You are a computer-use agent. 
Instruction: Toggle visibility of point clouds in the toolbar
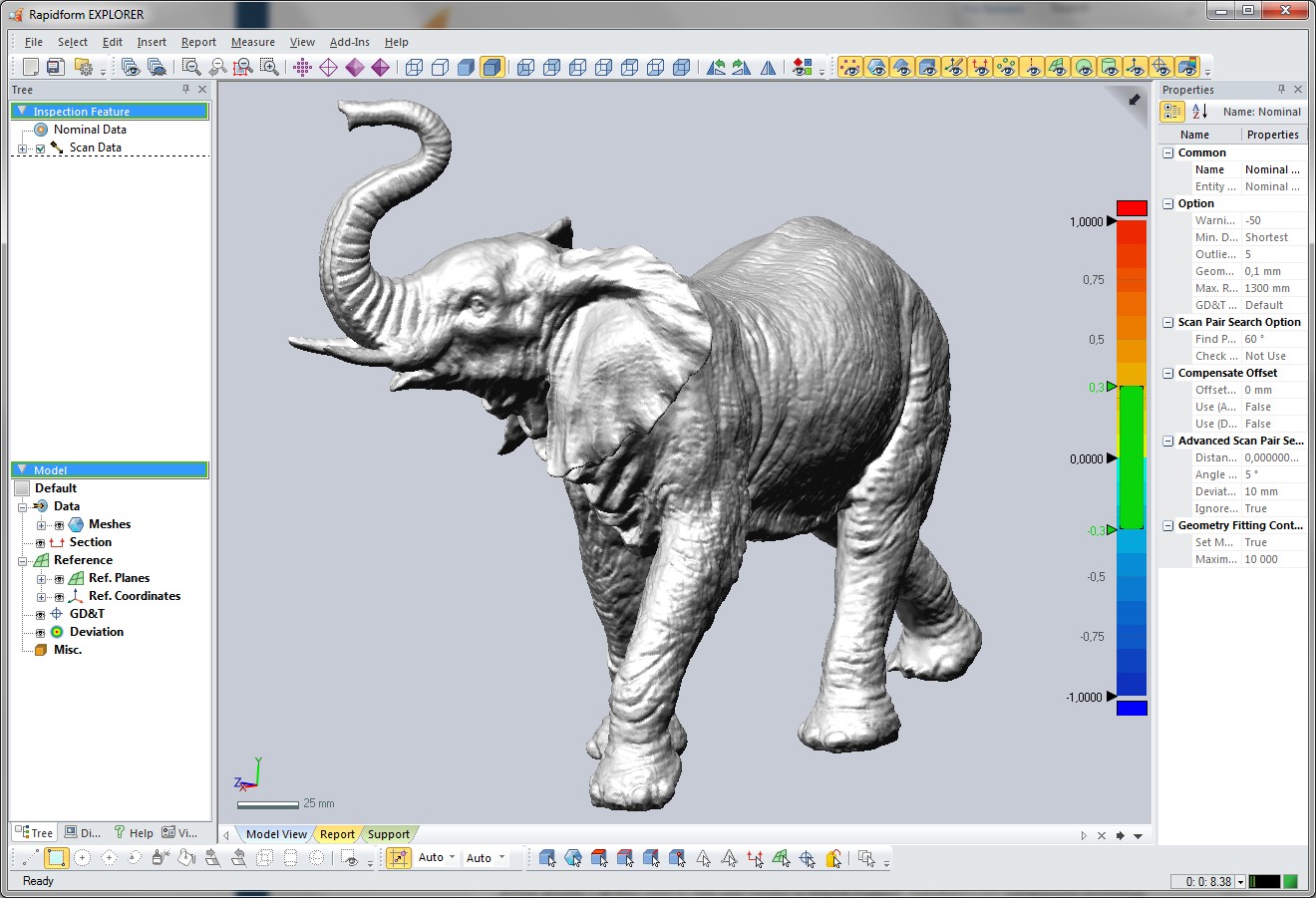tap(850, 67)
